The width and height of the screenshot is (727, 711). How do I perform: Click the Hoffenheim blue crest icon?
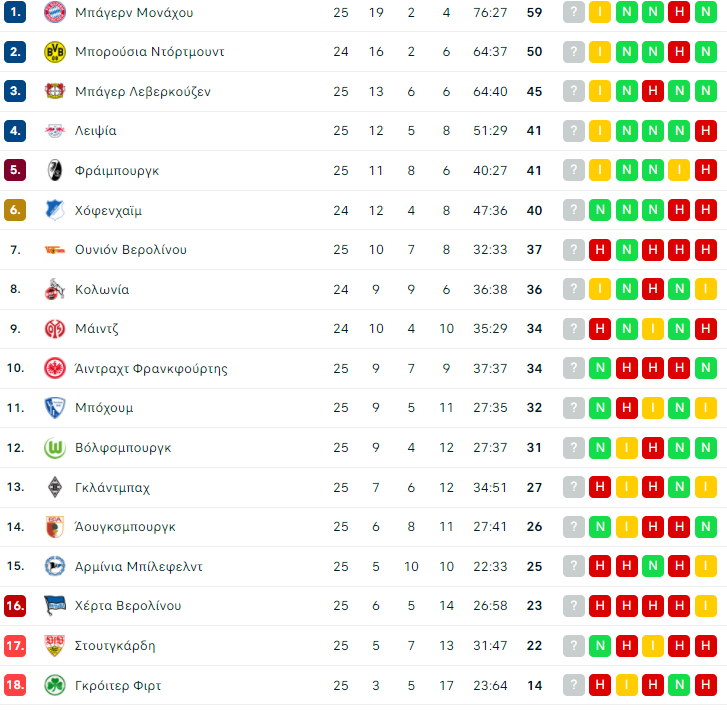click(55, 210)
